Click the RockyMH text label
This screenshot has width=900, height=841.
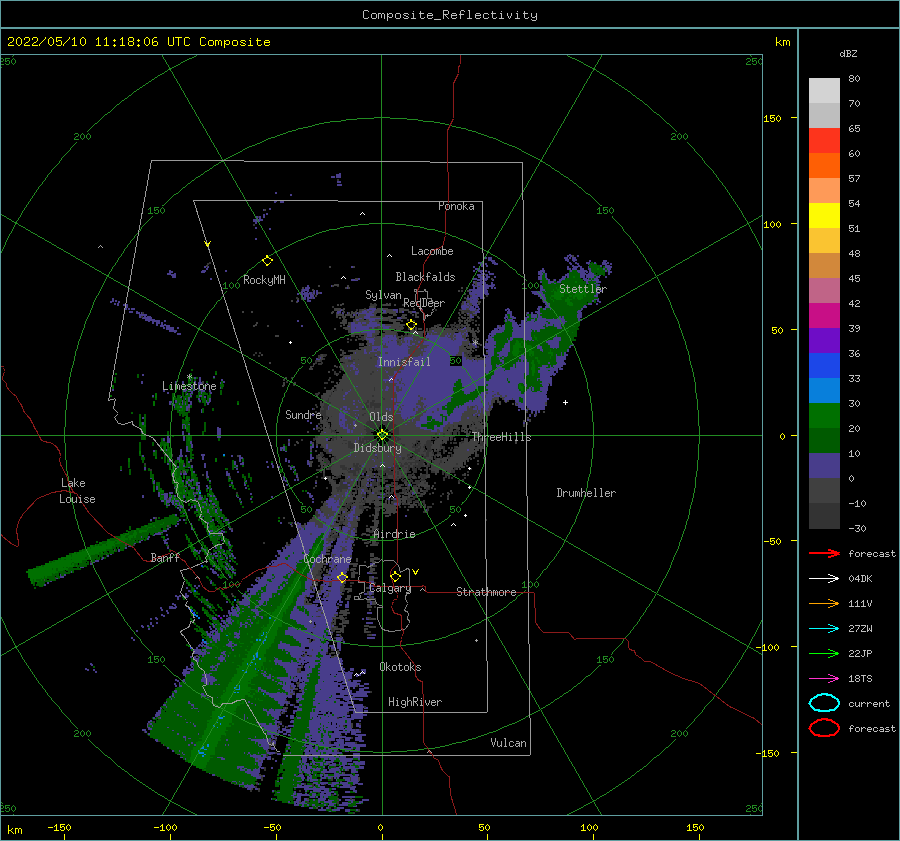click(x=264, y=280)
